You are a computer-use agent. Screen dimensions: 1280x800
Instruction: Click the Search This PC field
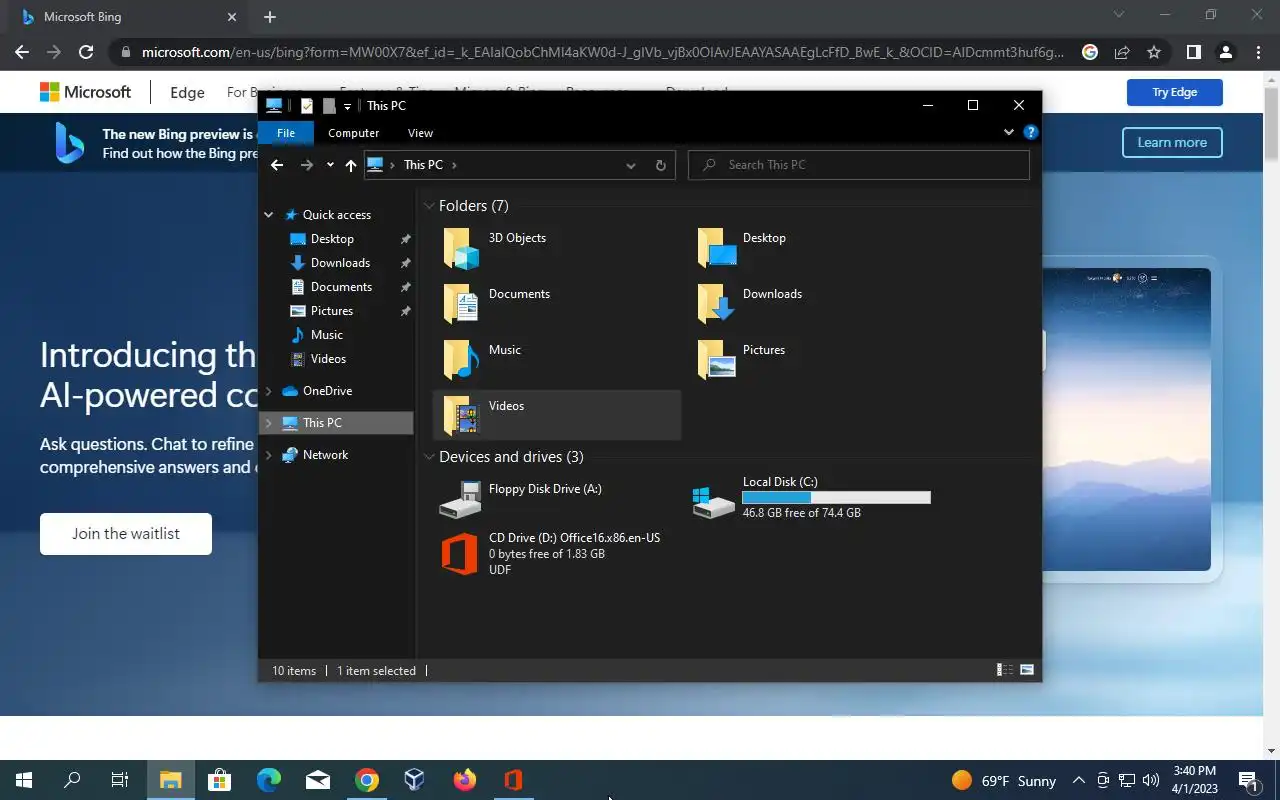(859, 165)
